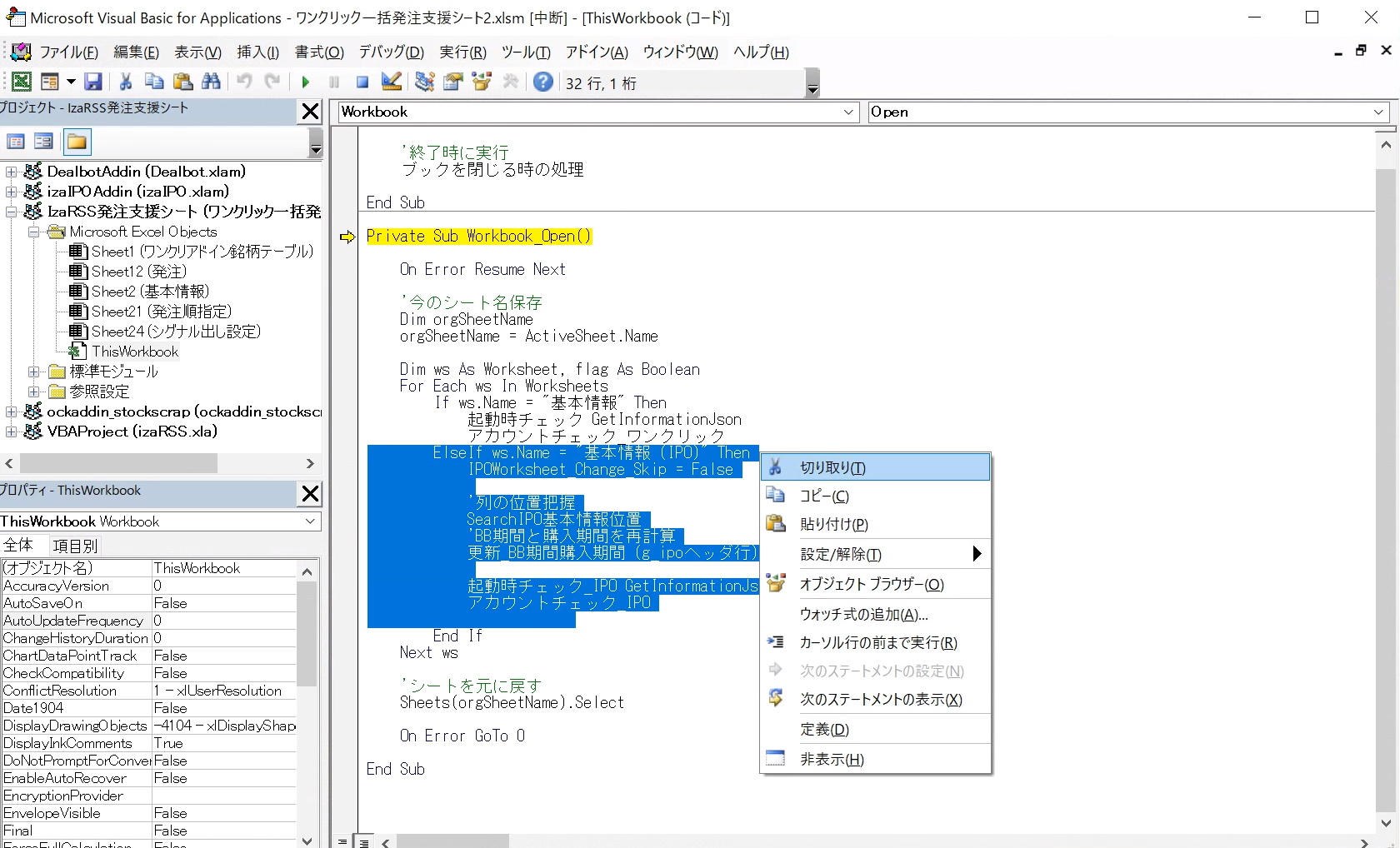Expand the VBAProject (izaRSS.xla) node

click(11, 431)
